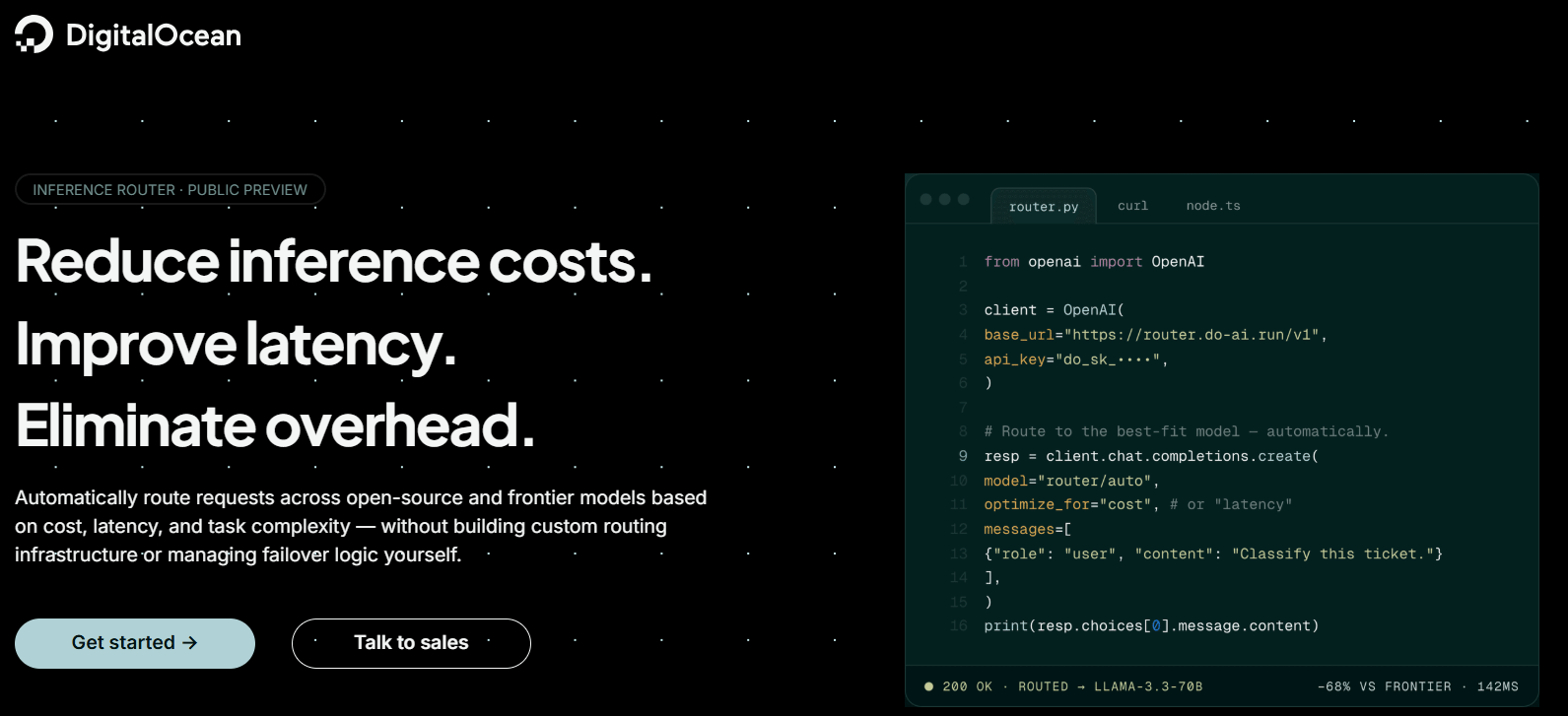This screenshot has height=716, width=1568.
Task: Click the '142MS' latency value
Action: [x=1497, y=686]
